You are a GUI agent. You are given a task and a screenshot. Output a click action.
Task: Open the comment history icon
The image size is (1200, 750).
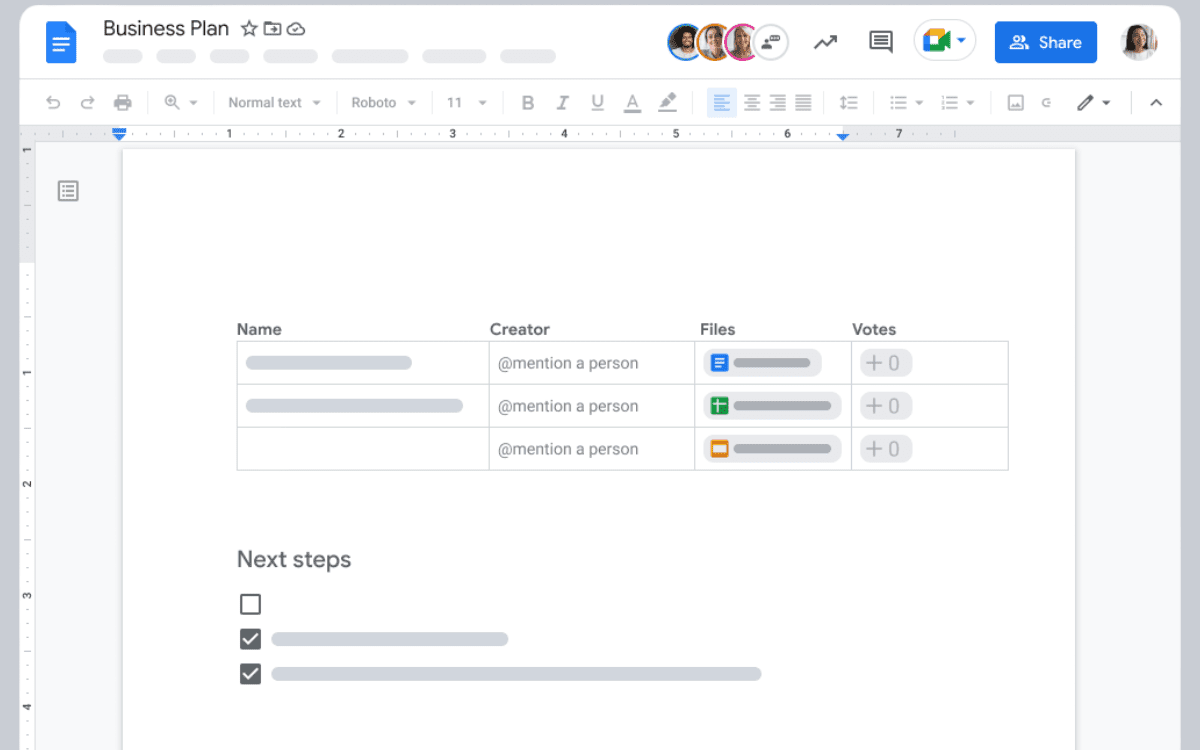881,42
